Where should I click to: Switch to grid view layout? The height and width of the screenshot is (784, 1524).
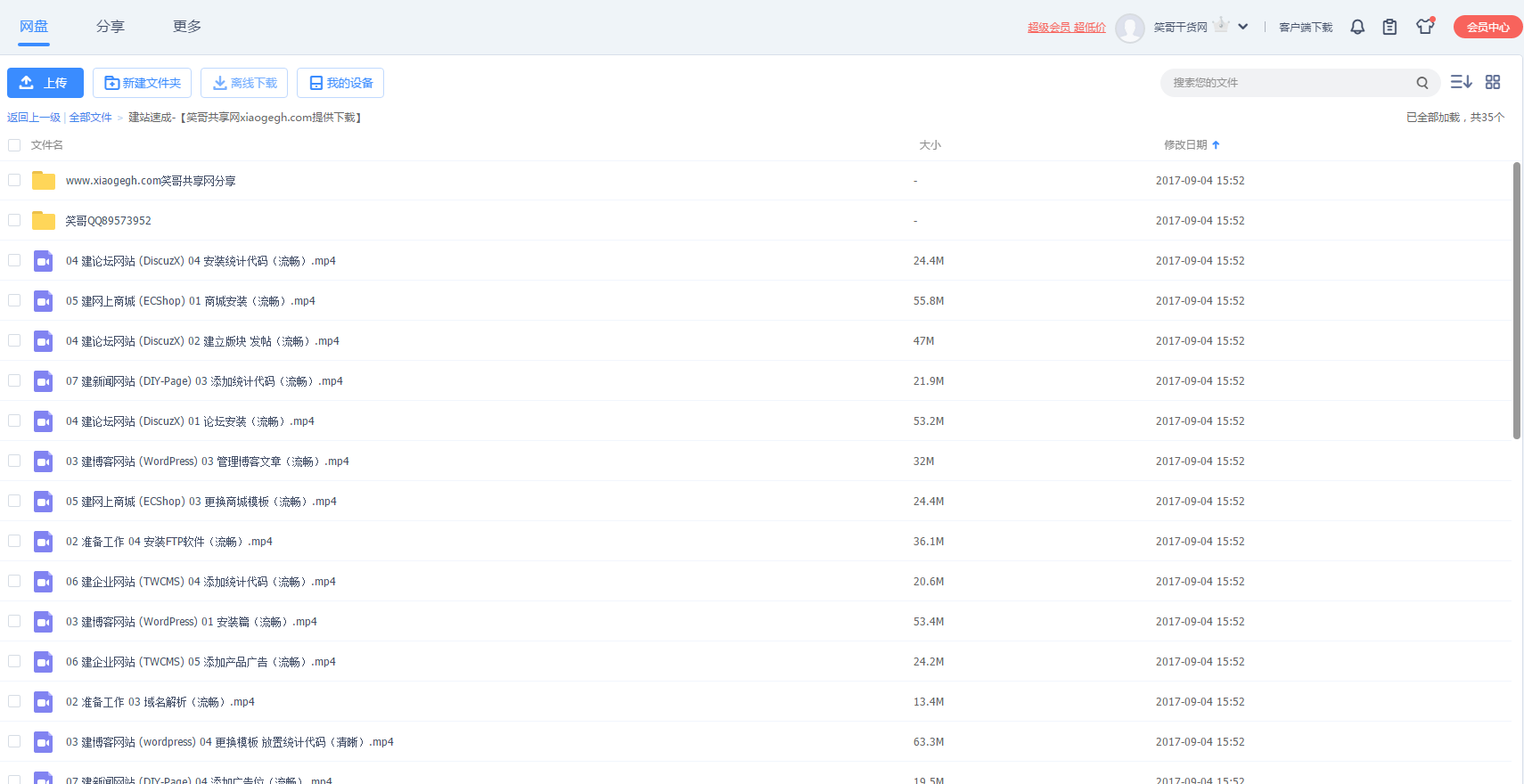coord(1493,82)
